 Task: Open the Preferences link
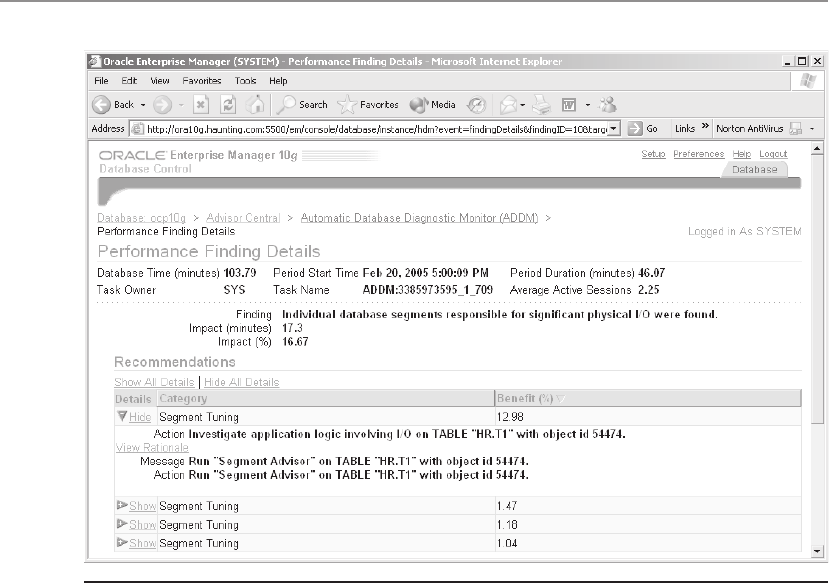(x=698, y=154)
